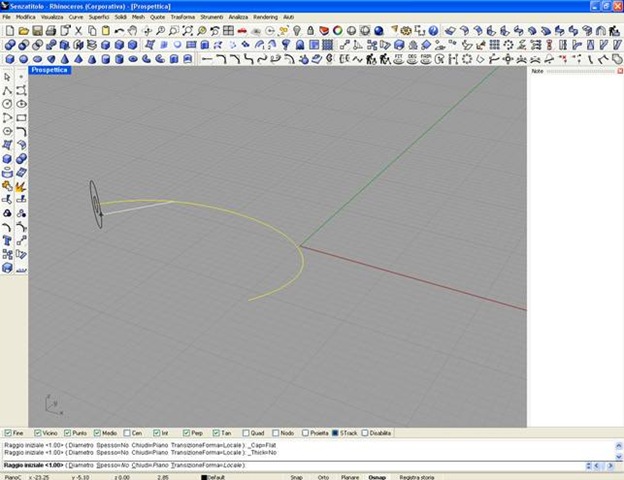Click the Open folder icon

pyautogui.click(x=23, y=31)
